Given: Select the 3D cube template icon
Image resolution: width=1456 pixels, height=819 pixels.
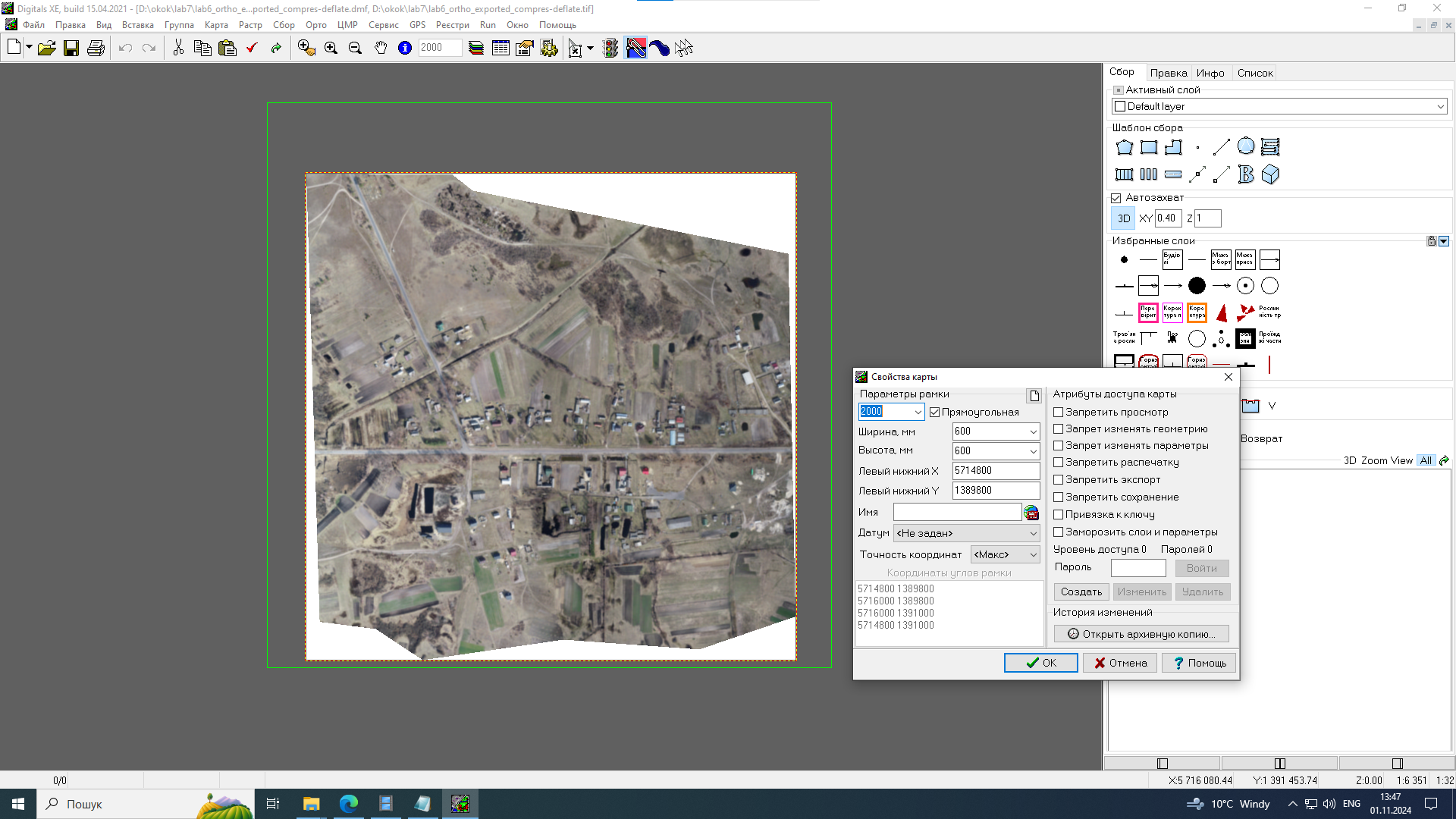Looking at the screenshot, I should click(x=1270, y=174).
